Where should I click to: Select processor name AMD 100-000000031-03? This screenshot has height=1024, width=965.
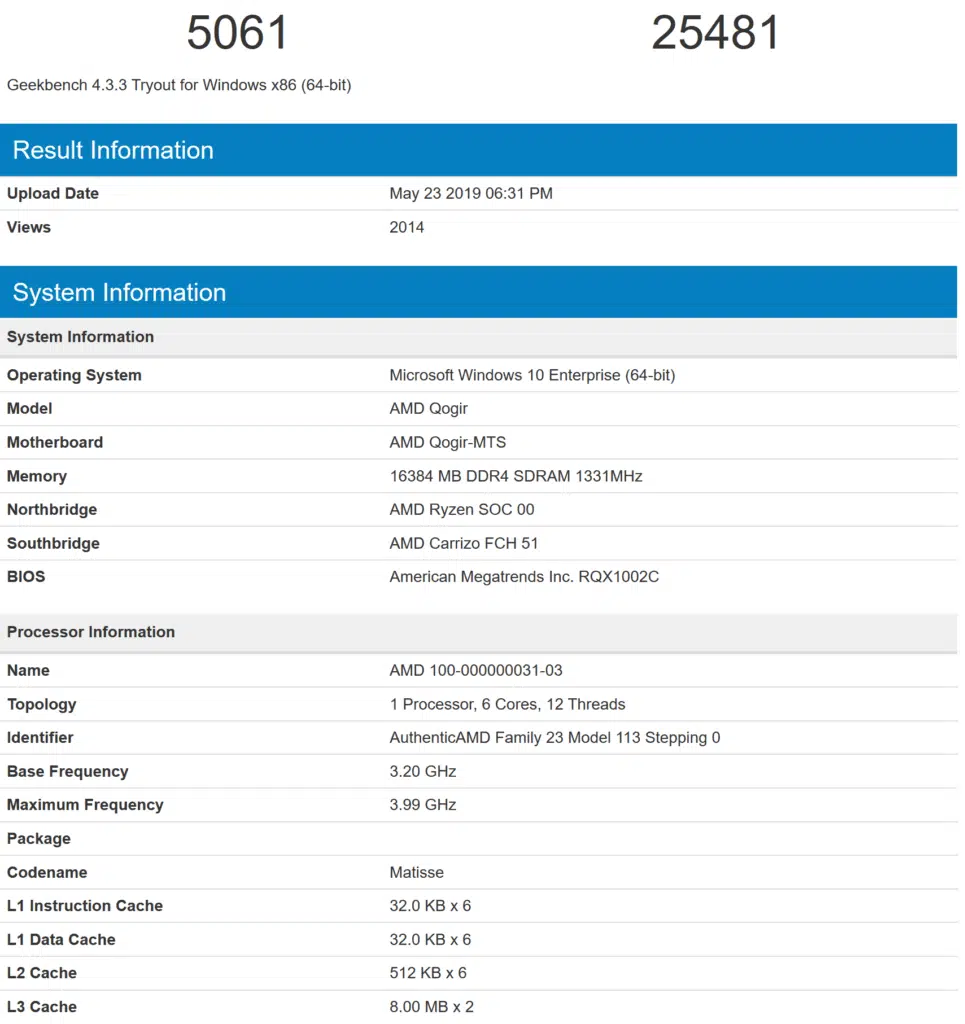pyautogui.click(x=476, y=671)
